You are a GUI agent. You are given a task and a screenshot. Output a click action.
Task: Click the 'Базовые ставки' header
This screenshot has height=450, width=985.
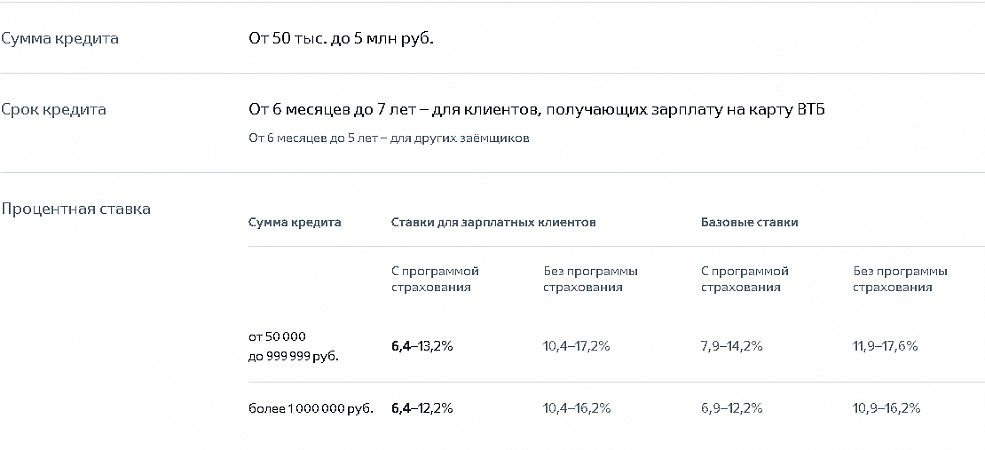[x=749, y=222]
